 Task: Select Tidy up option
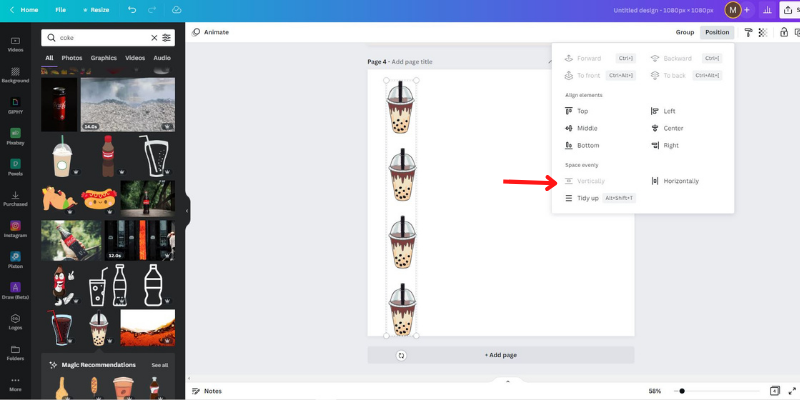coord(601,198)
